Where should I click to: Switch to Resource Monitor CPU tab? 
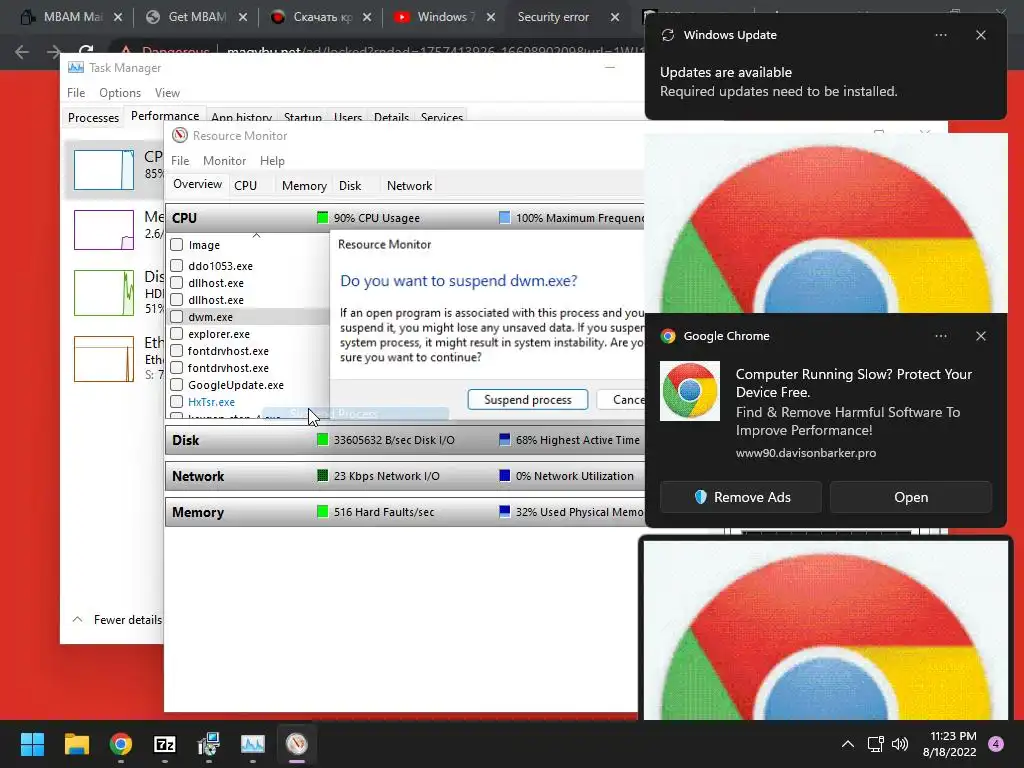[246, 185]
